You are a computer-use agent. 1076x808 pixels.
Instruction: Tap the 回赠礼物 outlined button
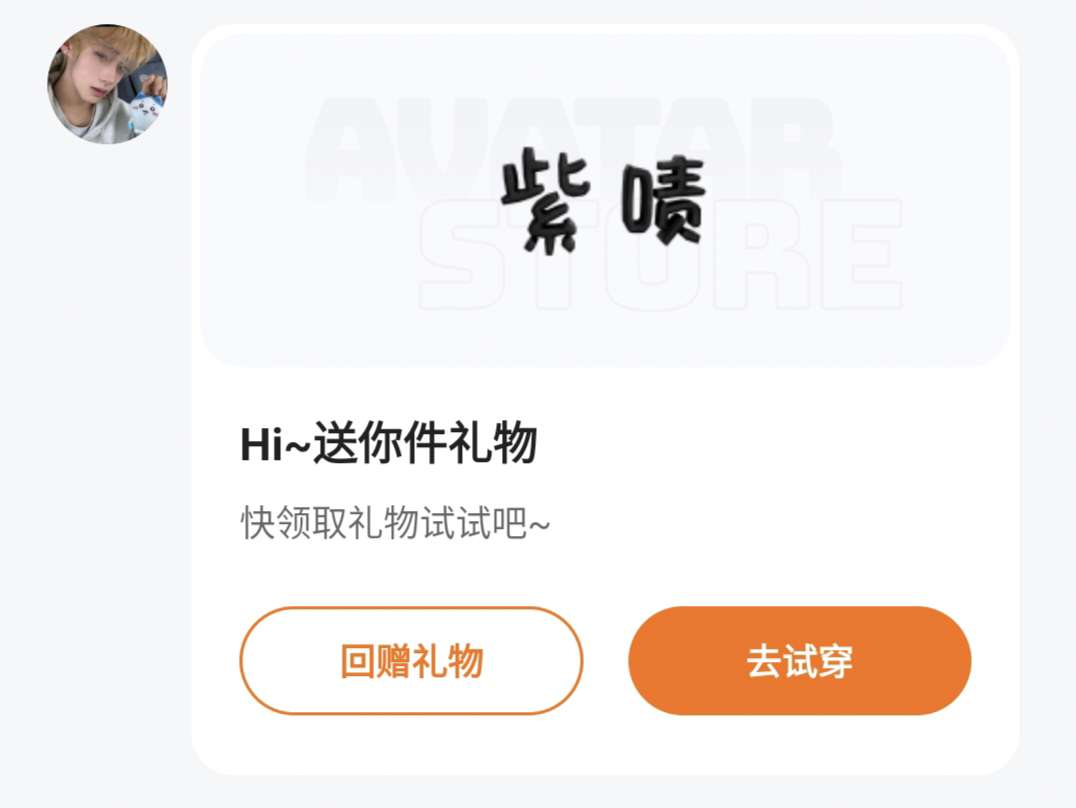pos(411,660)
